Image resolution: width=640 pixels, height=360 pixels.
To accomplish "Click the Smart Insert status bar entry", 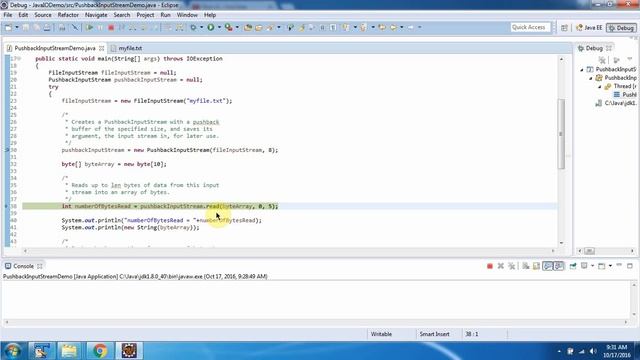I will pos(434,334).
